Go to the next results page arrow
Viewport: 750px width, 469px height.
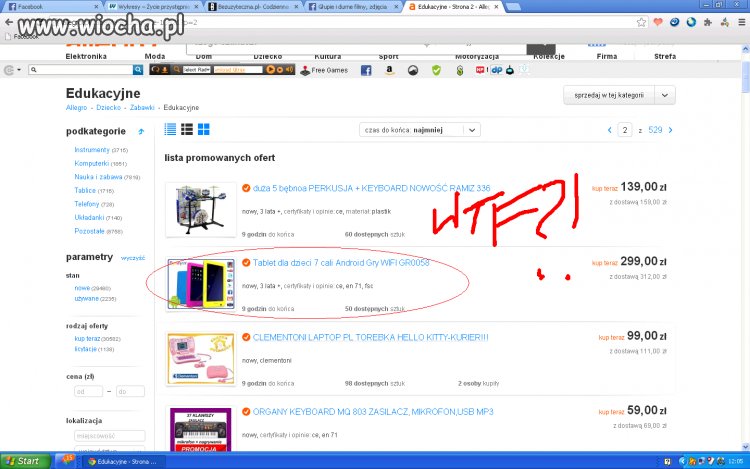tap(671, 130)
